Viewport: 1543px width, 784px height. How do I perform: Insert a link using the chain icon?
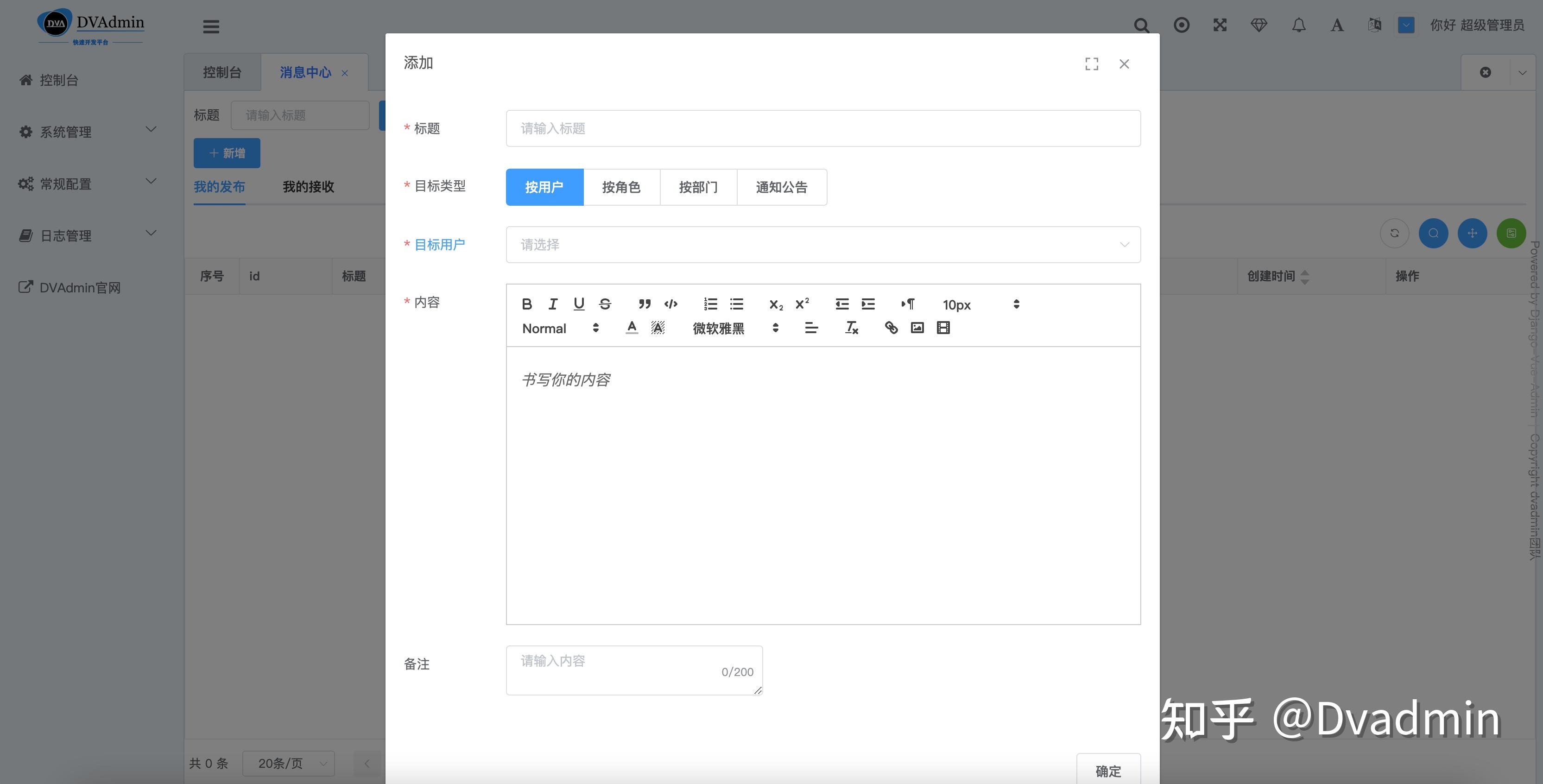892,328
